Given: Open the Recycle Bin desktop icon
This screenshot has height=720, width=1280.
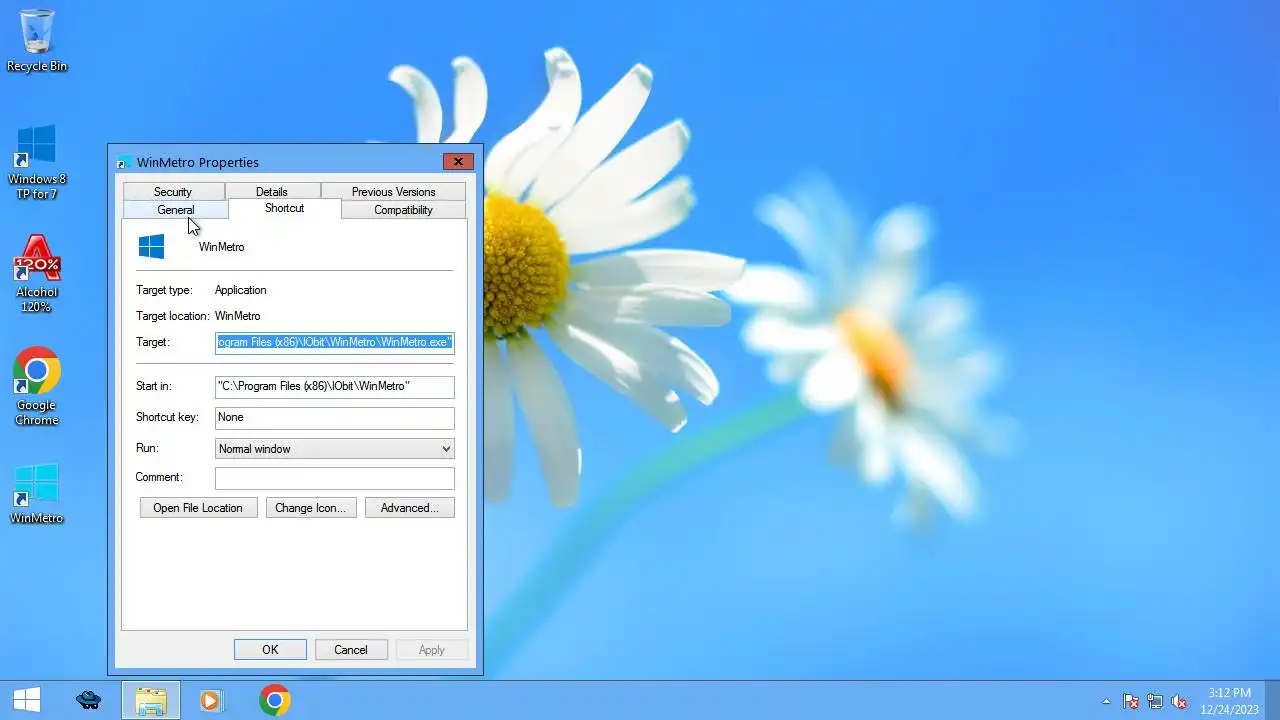Looking at the screenshot, I should tap(37, 40).
